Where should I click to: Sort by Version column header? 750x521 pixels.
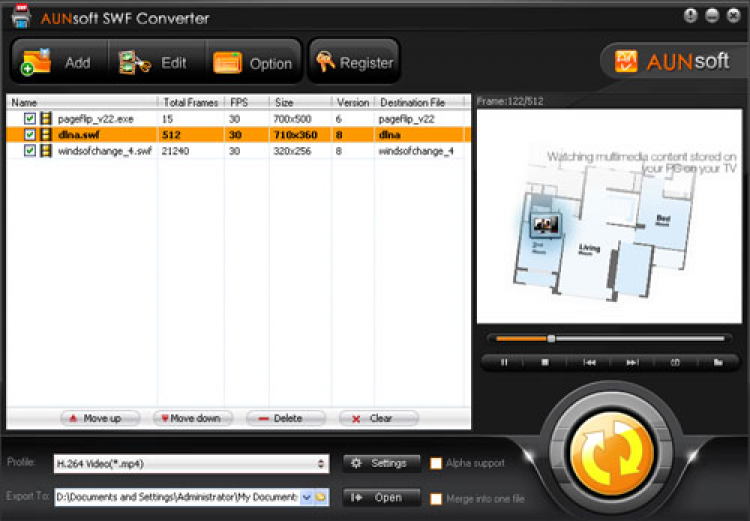coord(353,102)
